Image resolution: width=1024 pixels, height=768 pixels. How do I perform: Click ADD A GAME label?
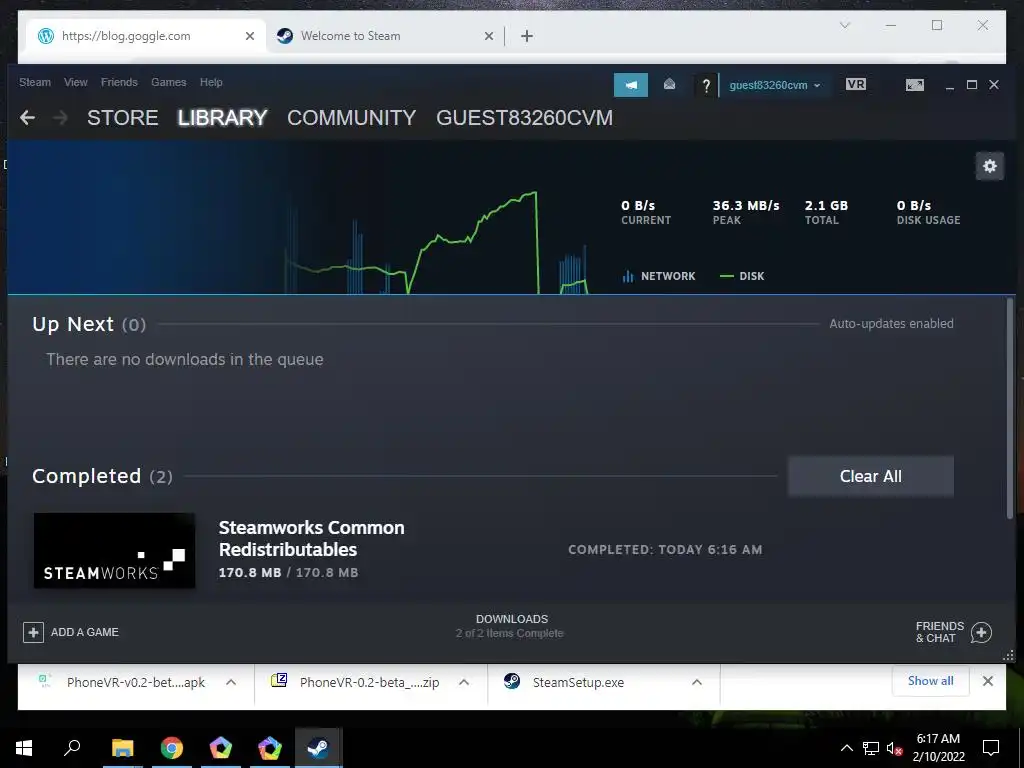[x=85, y=632]
